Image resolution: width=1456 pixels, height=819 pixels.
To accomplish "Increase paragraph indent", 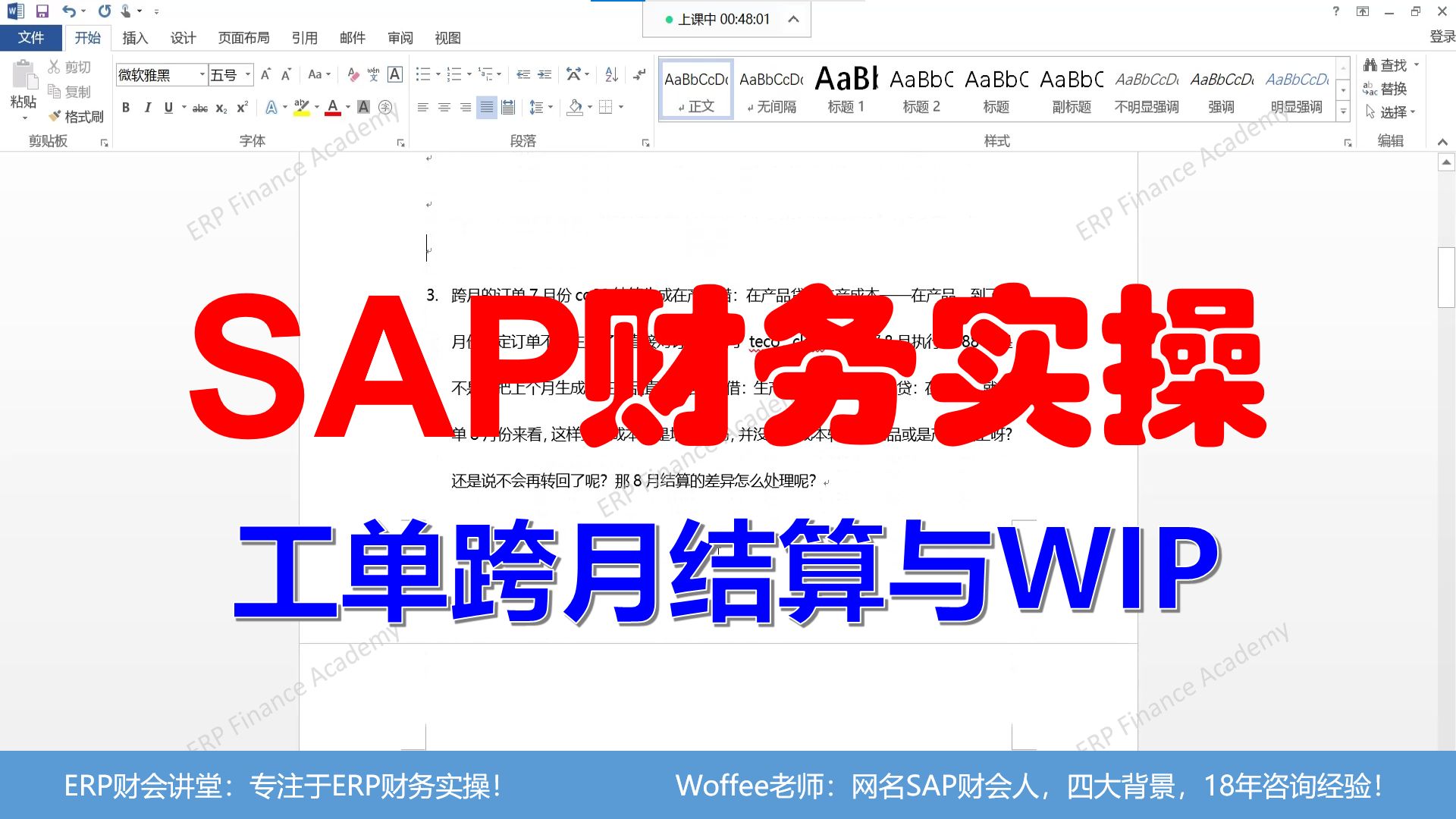I will 544,74.
